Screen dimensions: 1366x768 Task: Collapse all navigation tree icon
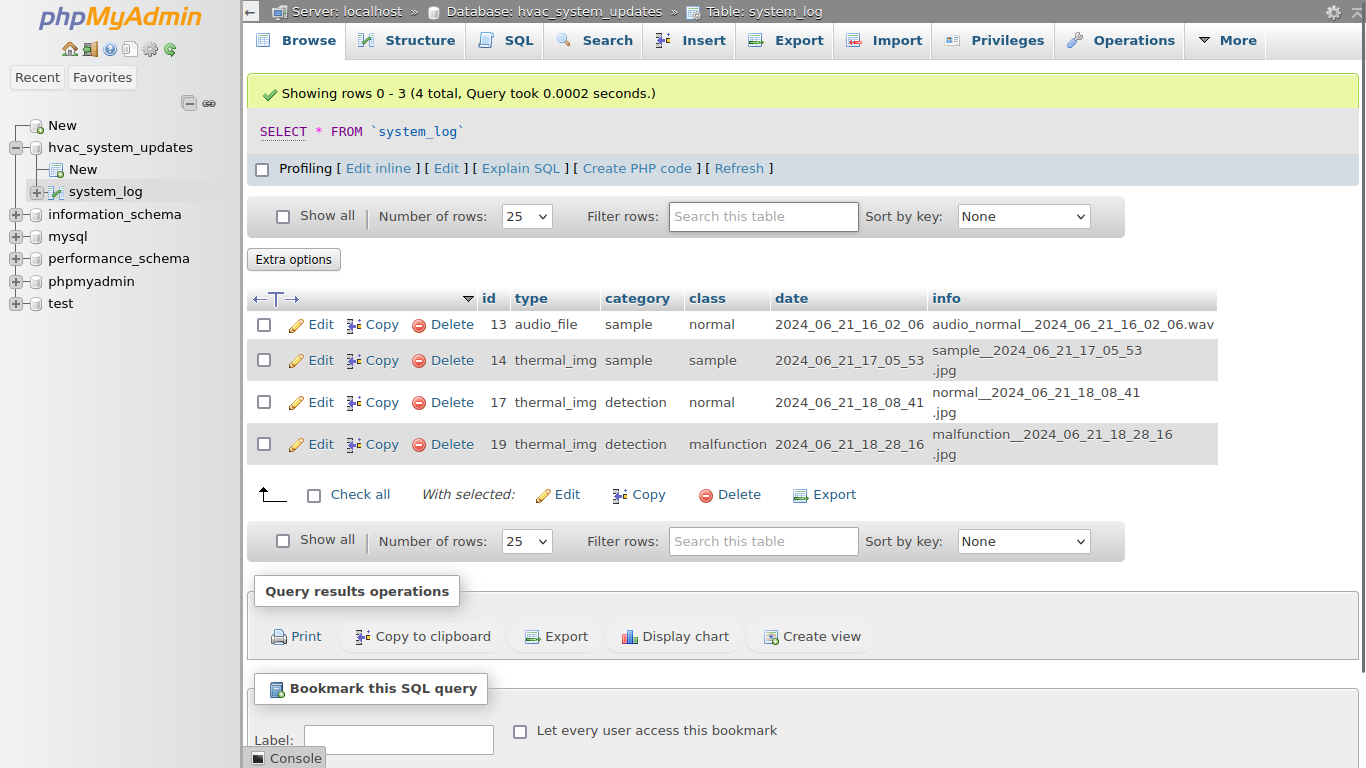[189, 103]
